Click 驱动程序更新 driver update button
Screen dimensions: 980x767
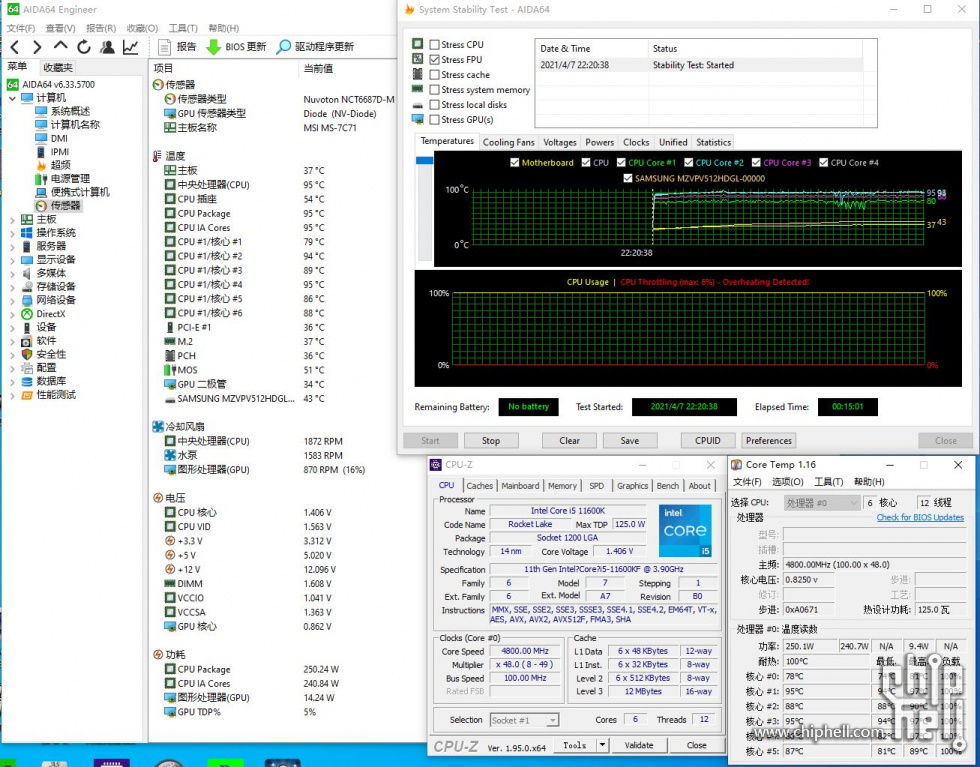pos(316,47)
